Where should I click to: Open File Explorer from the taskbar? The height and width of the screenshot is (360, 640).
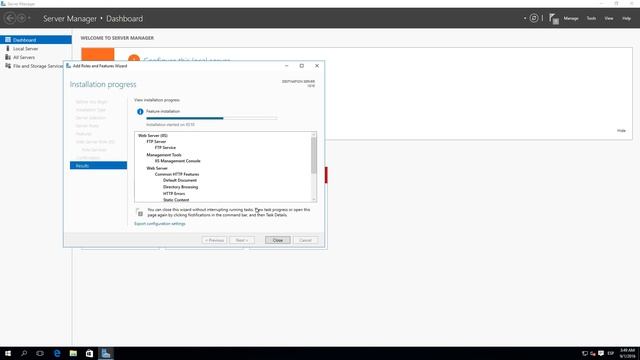pyautogui.click(x=73, y=353)
